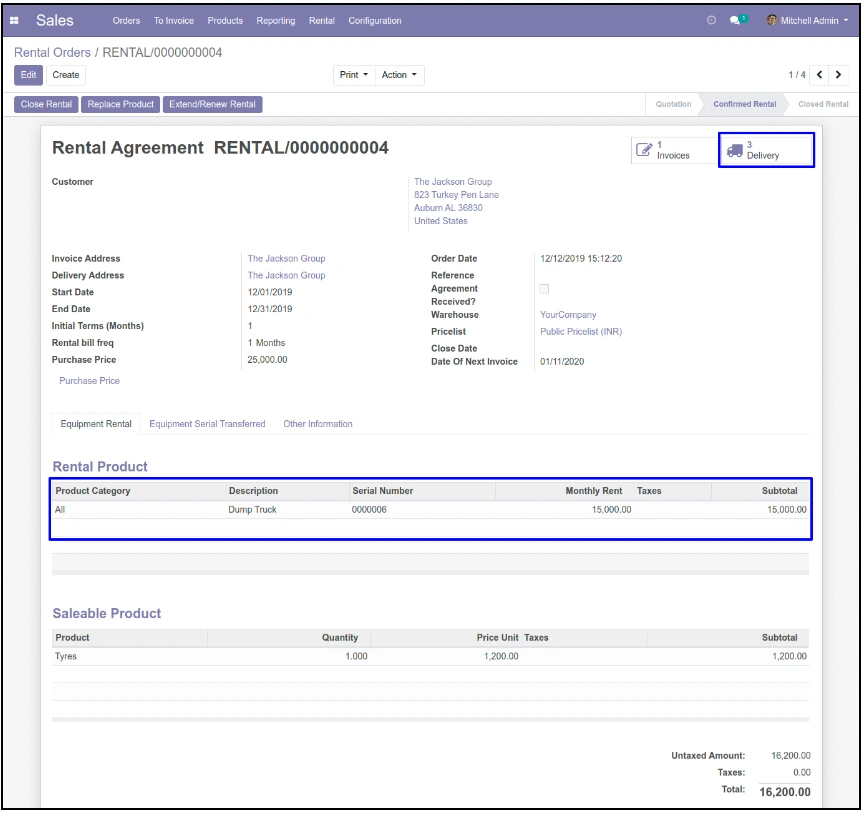Screen dimensions: 865x816
Task: Open the apps grid menu icon
Action: click(x=14, y=21)
